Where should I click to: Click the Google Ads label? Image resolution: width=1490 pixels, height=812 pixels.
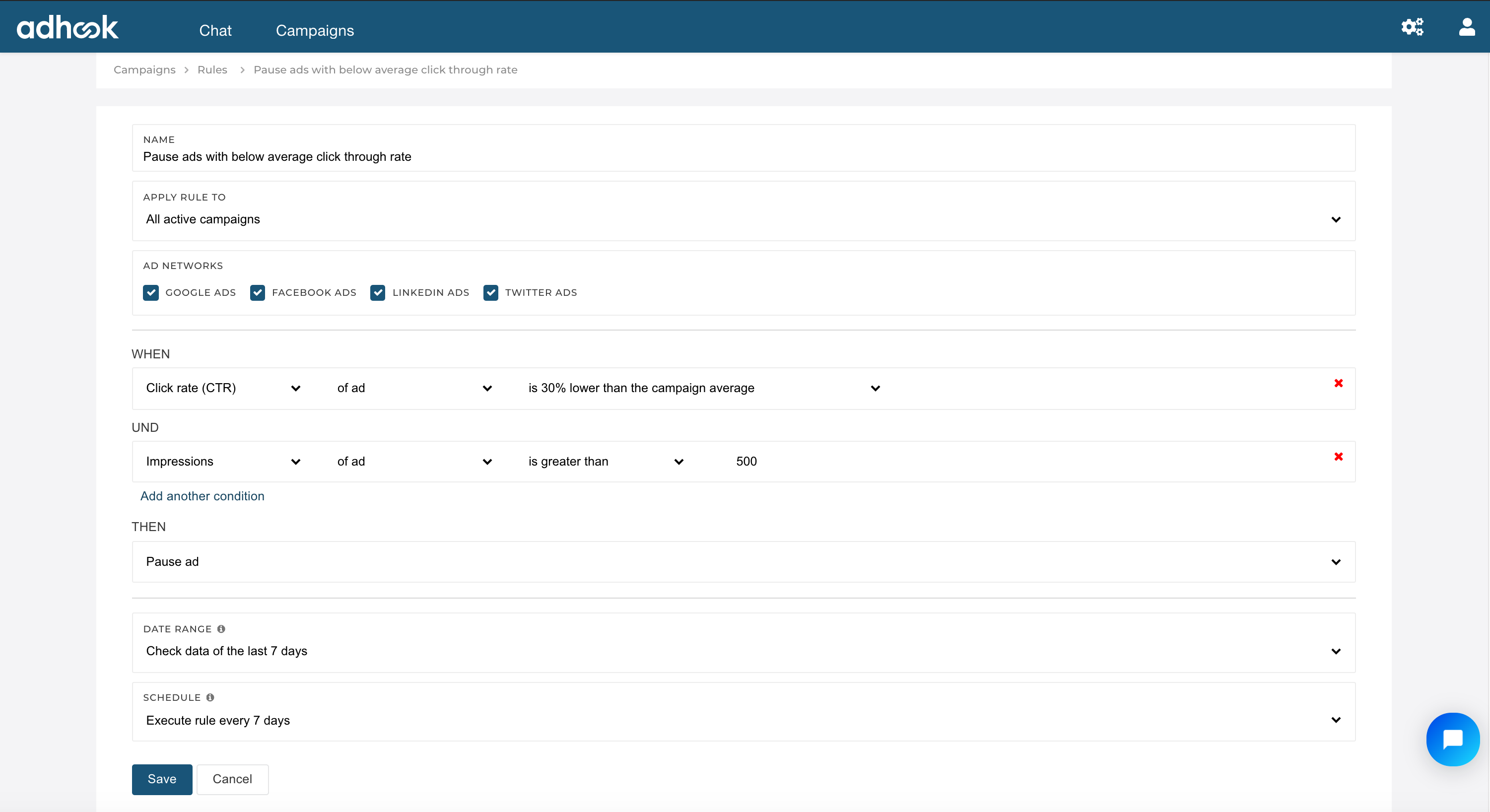pyautogui.click(x=201, y=293)
